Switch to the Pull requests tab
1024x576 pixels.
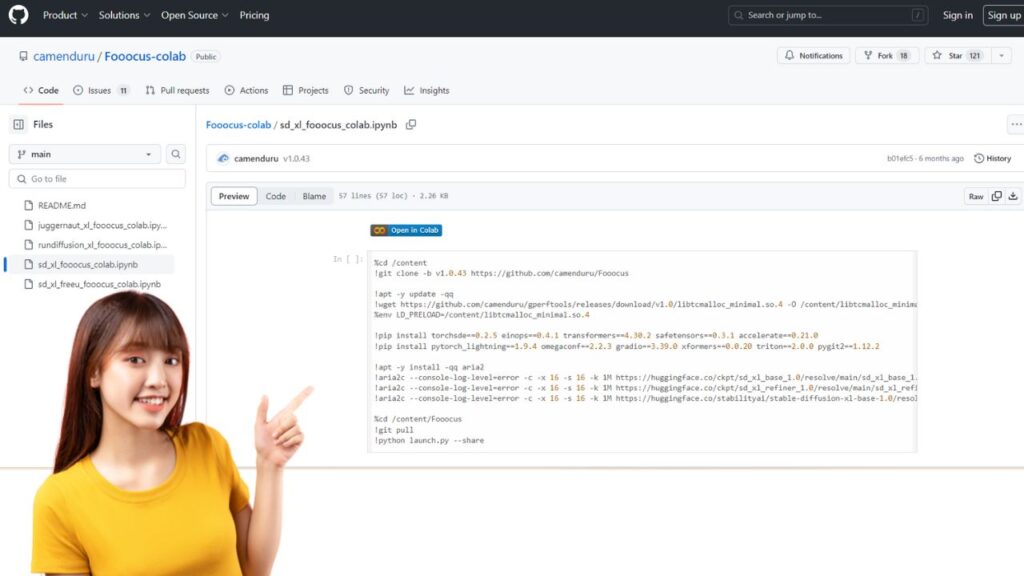tap(177, 90)
